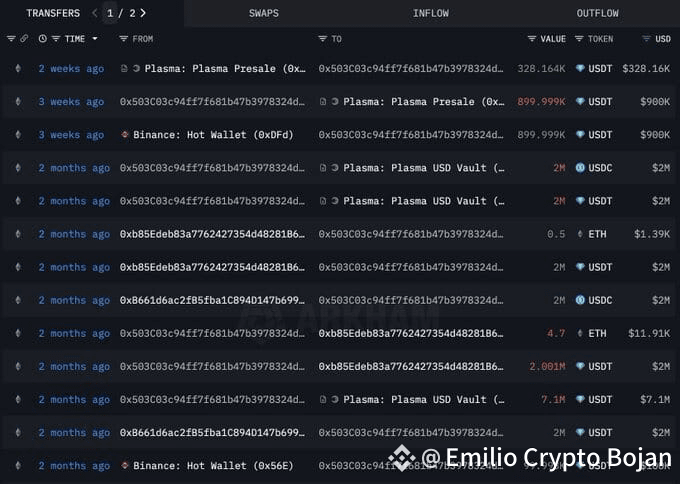Click the '$11.91K' USD amount
This screenshot has width=680, height=484.
[x=649, y=334]
